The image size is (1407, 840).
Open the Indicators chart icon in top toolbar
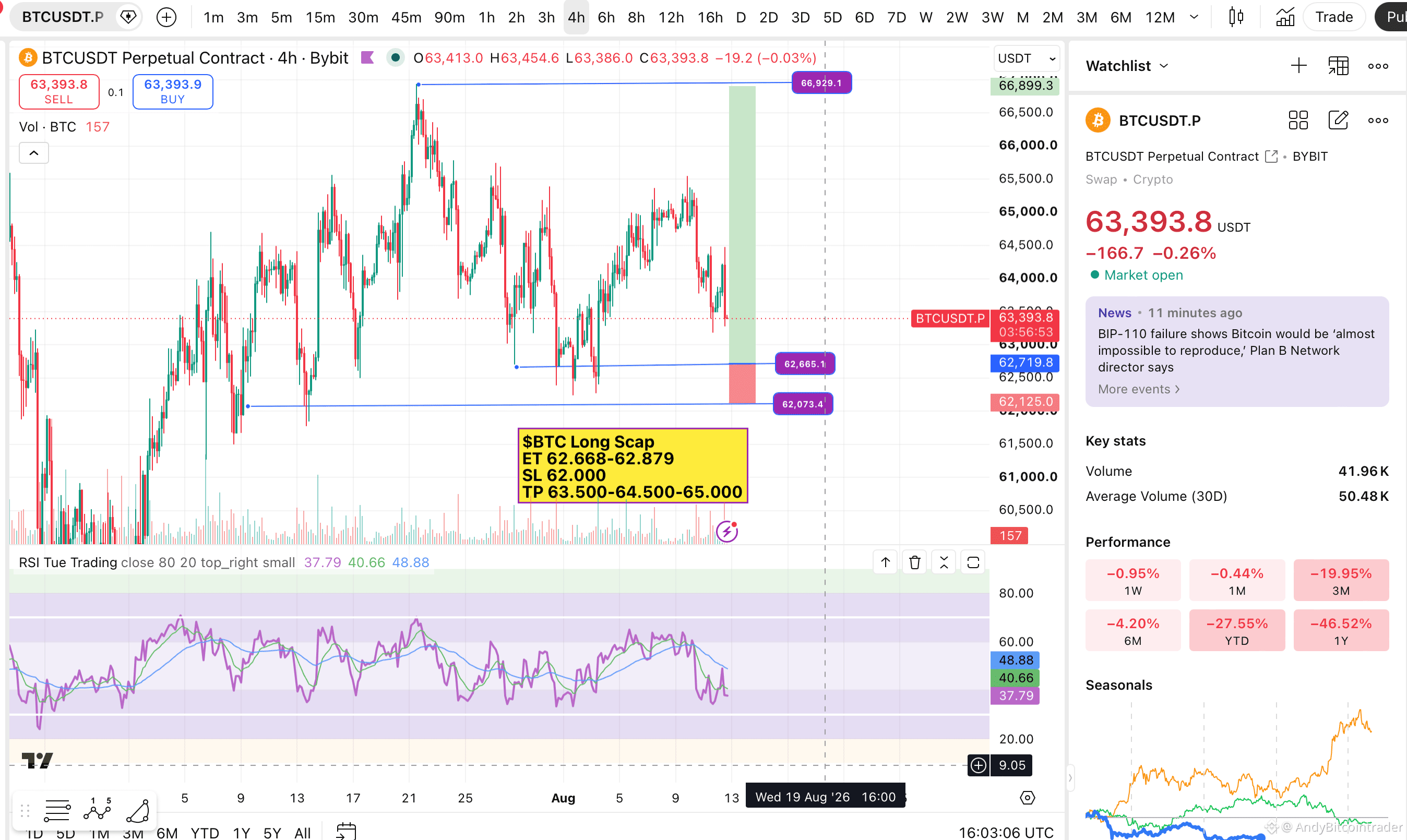[1285, 17]
